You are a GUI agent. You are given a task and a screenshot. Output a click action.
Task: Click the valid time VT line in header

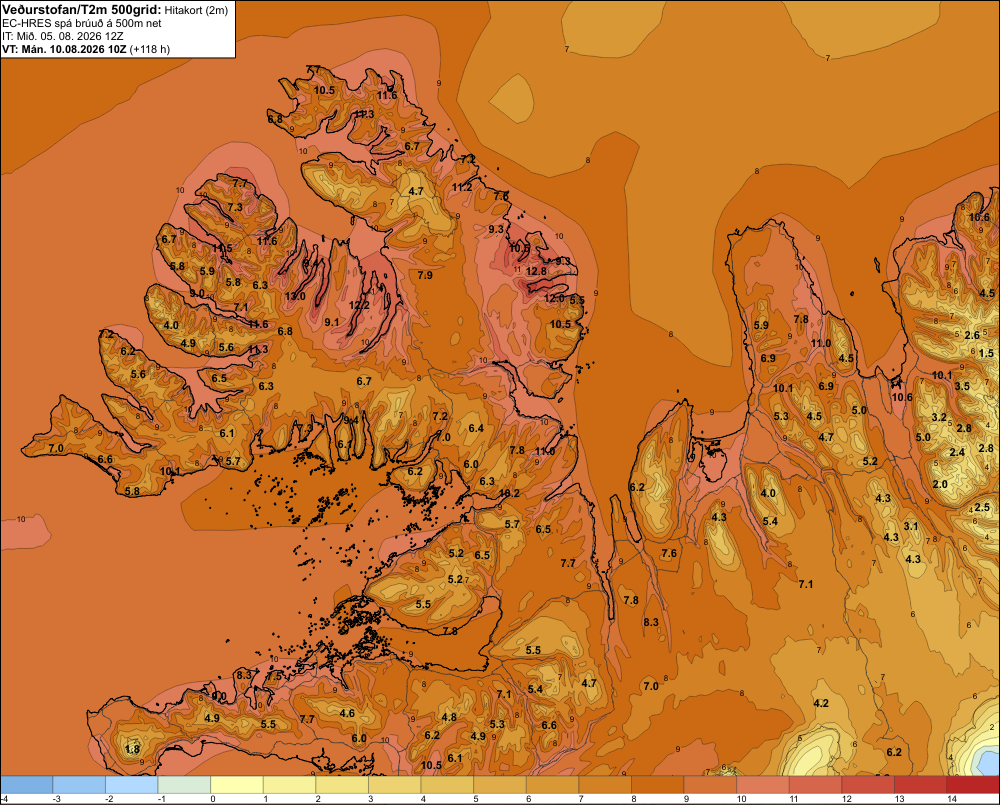pyautogui.click(x=86, y=49)
